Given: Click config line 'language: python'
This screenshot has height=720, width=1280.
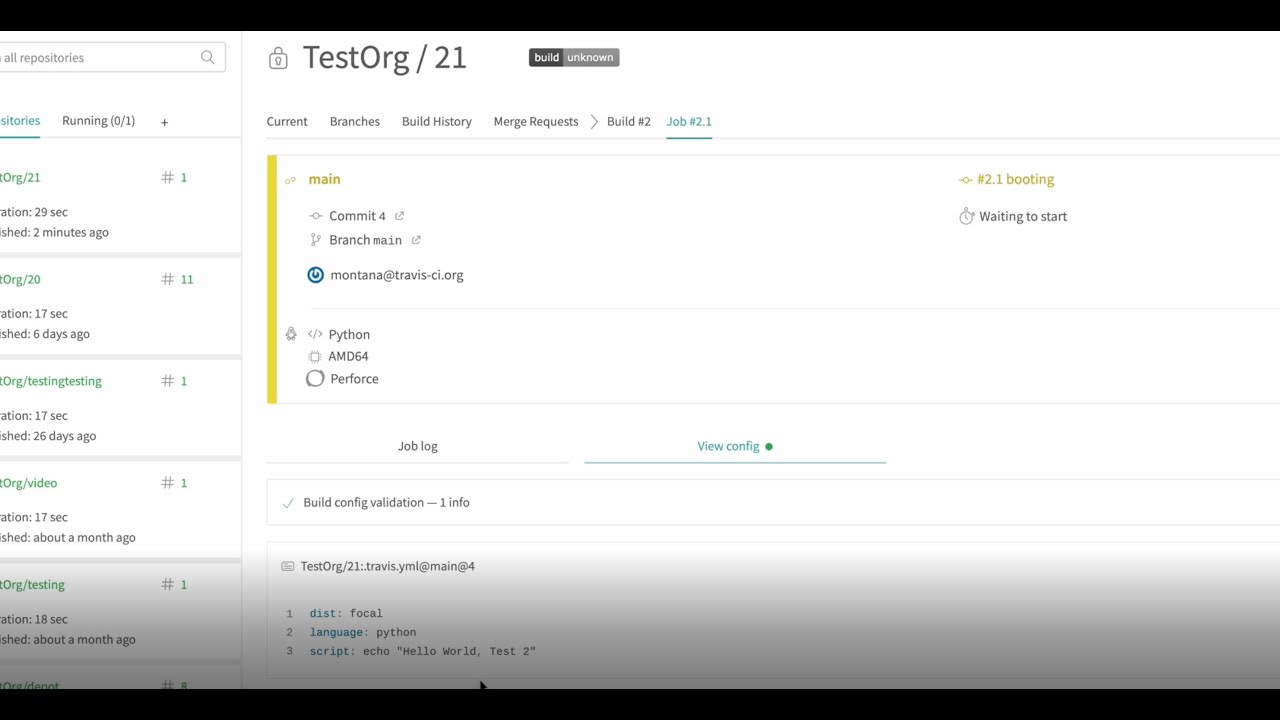Looking at the screenshot, I should click(x=363, y=633).
